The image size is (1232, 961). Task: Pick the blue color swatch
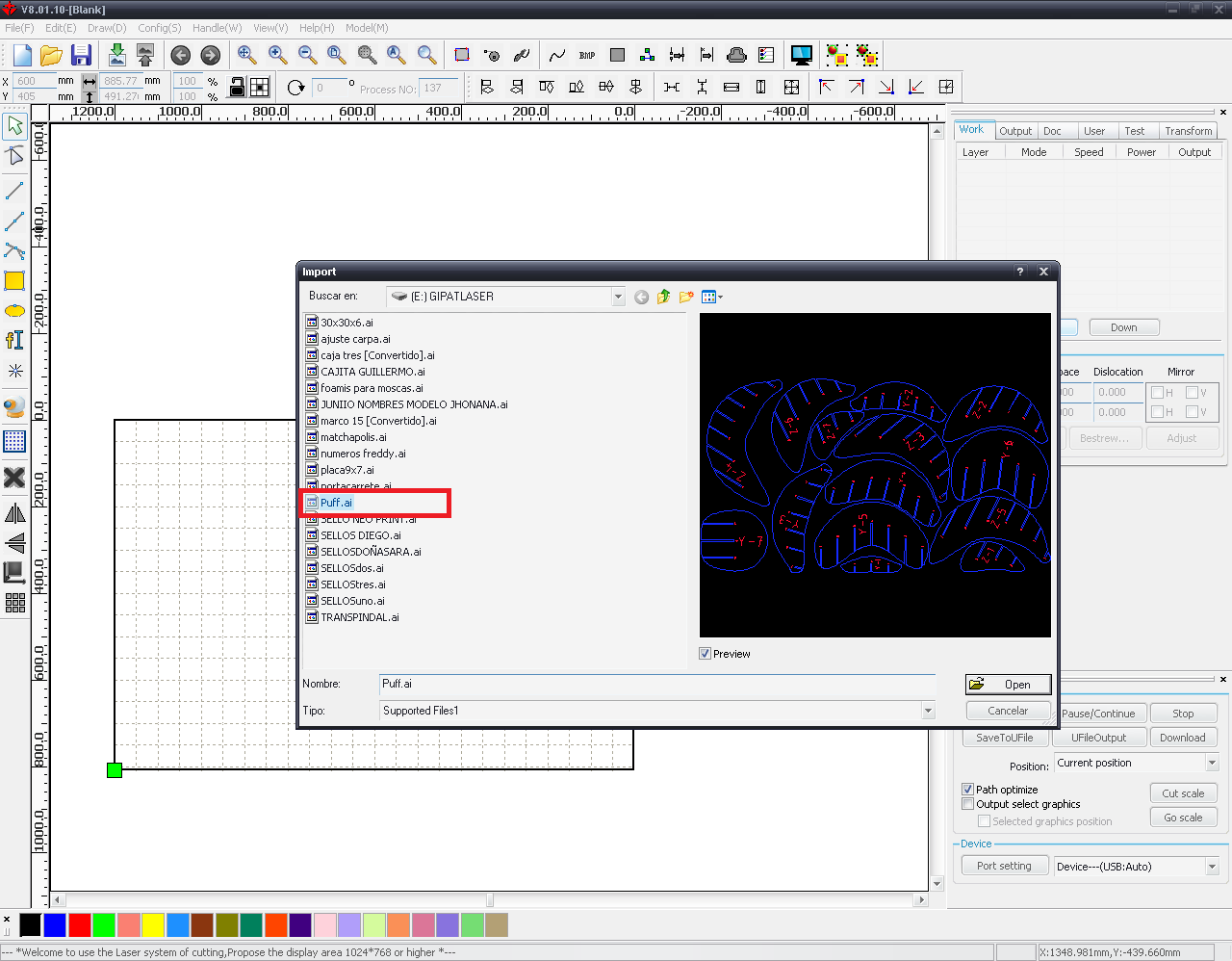point(55,925)
